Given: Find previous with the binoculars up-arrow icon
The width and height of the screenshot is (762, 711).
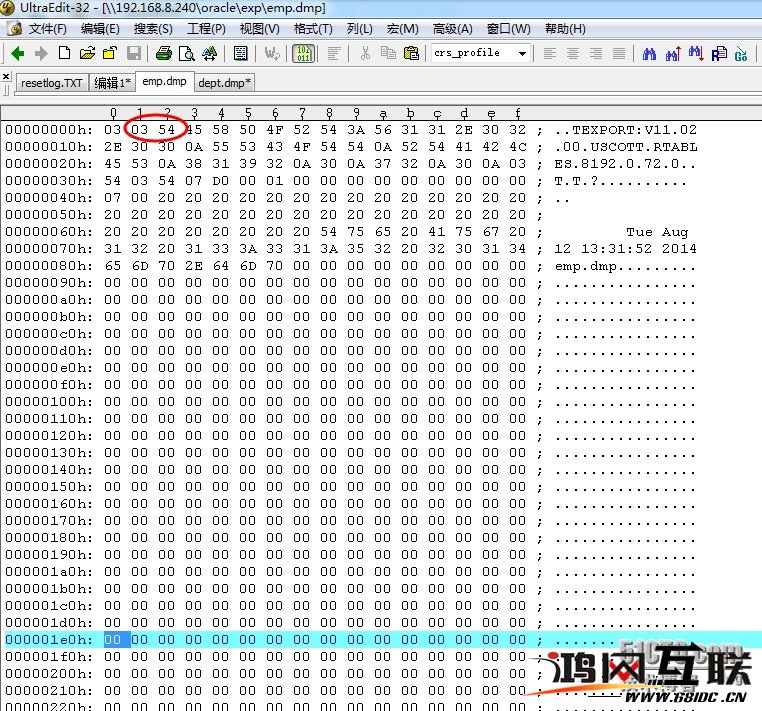Looking at the screenshot, I should tap(673, 53).
